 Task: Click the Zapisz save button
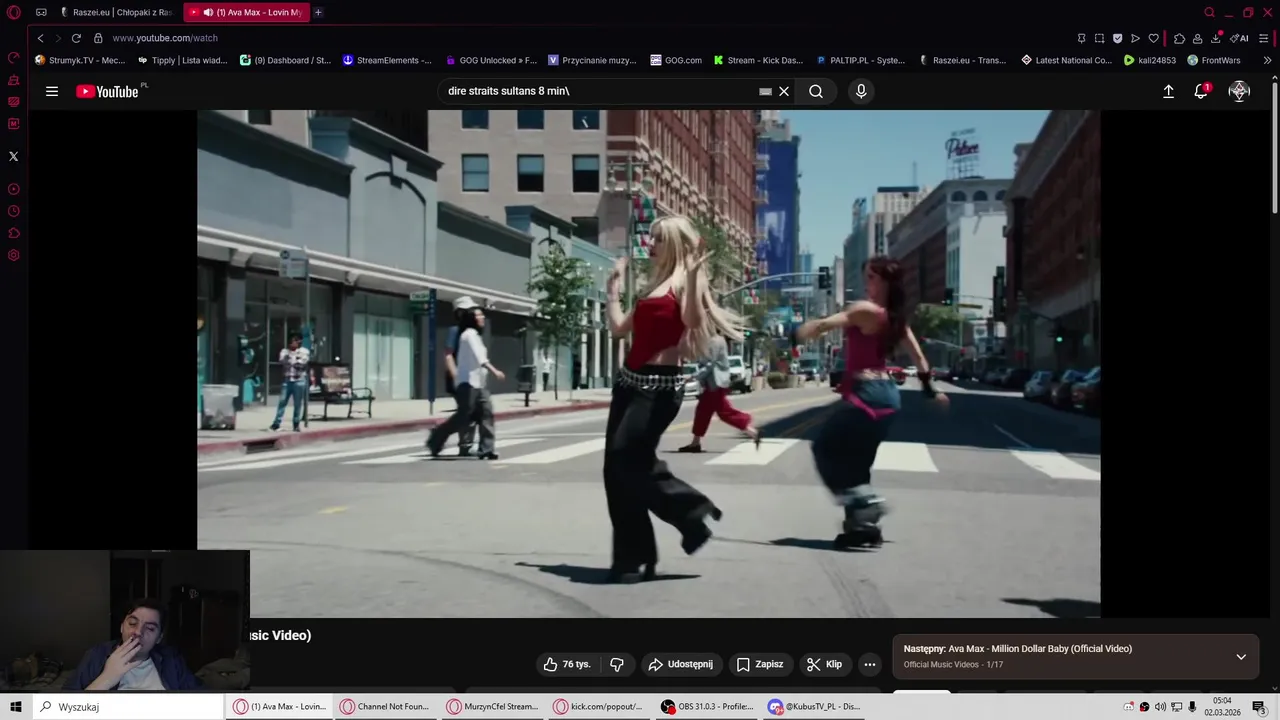click(x=759, y=664)
